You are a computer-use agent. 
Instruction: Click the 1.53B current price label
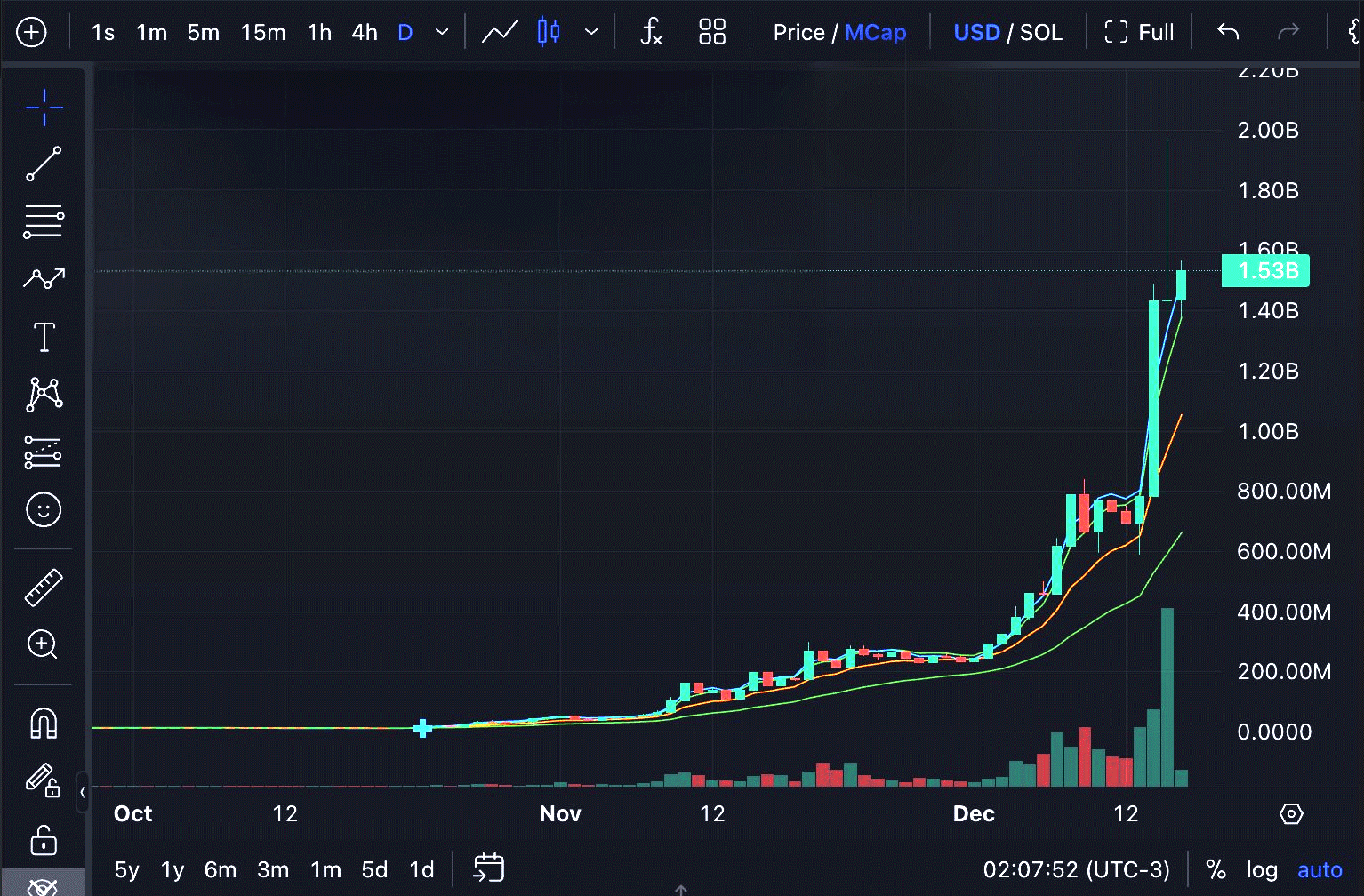pyautogui.click(x=1265, y=270)
